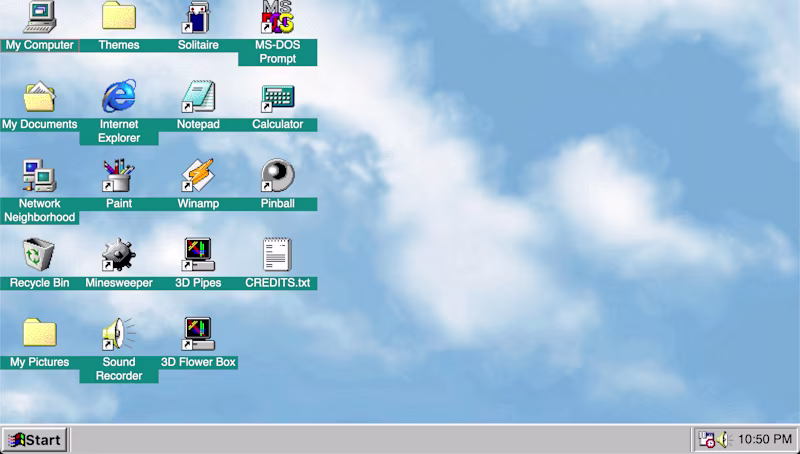Viewport: 800px width, 454px height.
Task: Select the My Documents folder icon
Action: 39,96
